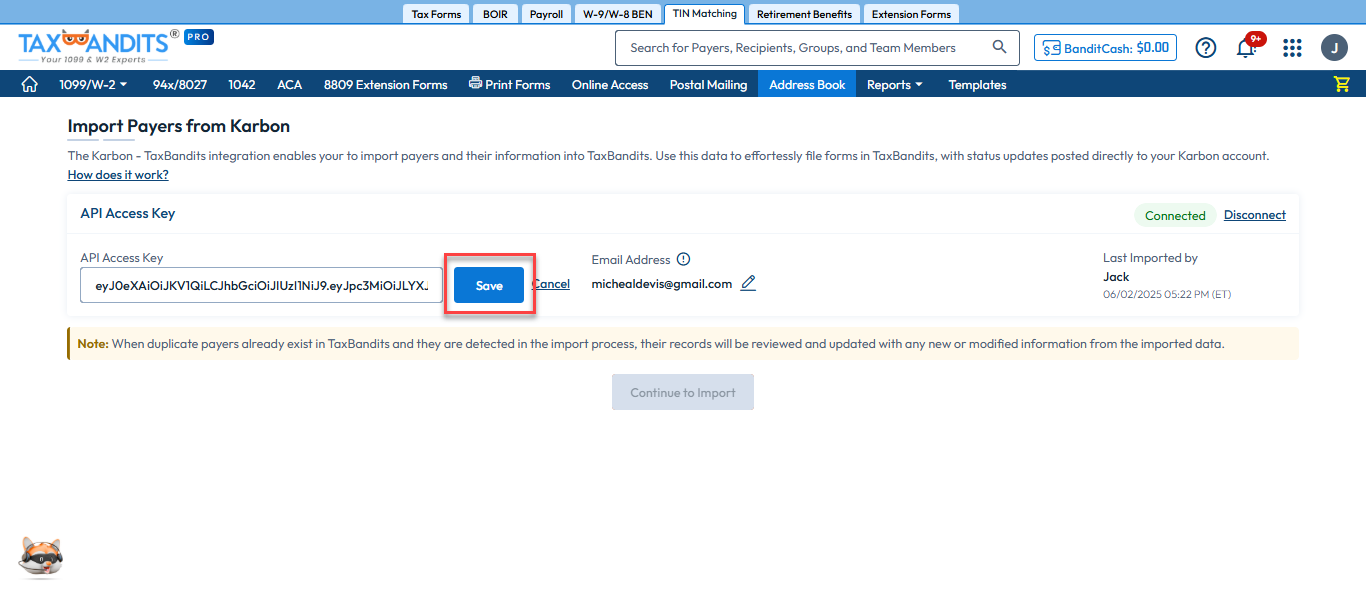Expand the 1099/W-2 menu
The width and height of the screenshot is (1366, 599).
click(93, 84)
